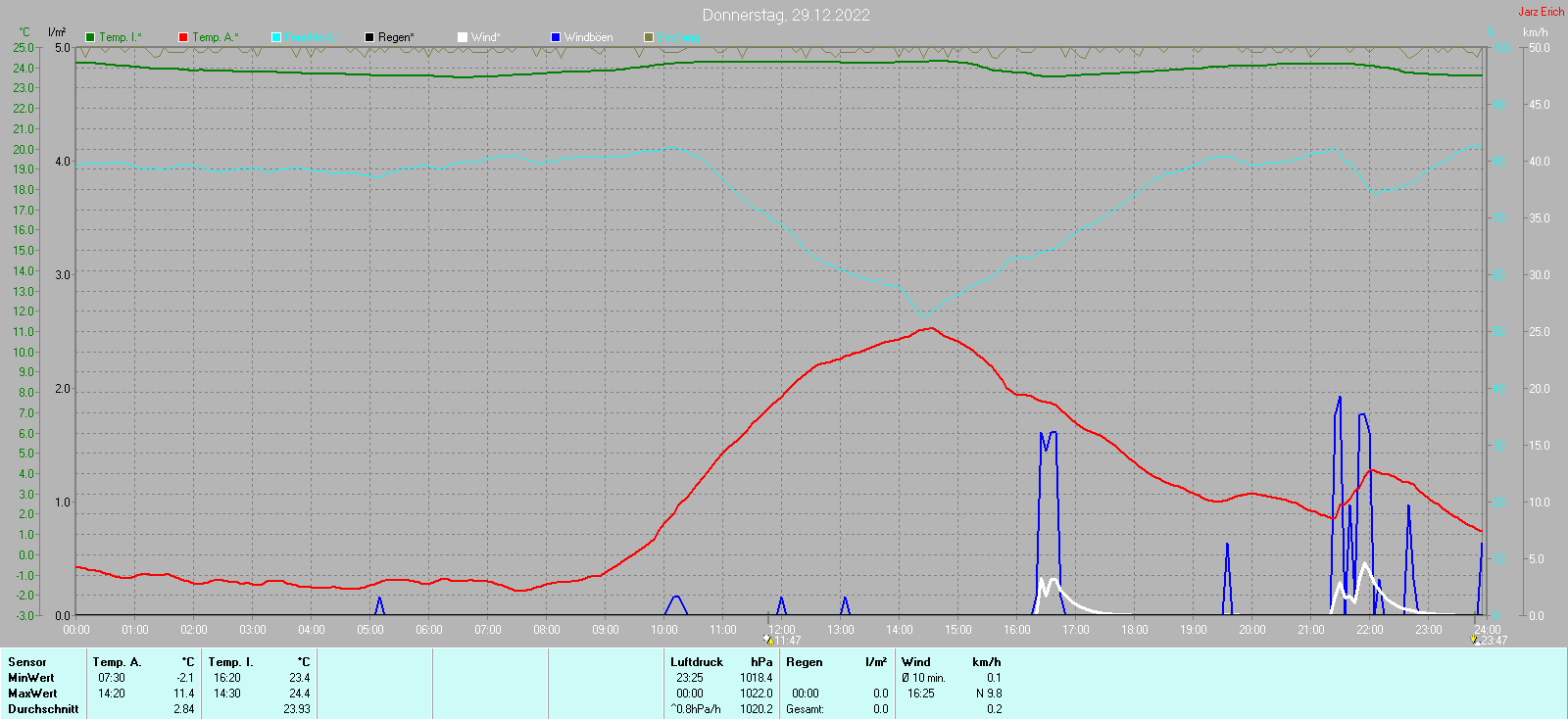Select the 'Regen*' legend label
1568x719 pixels.
396,37
